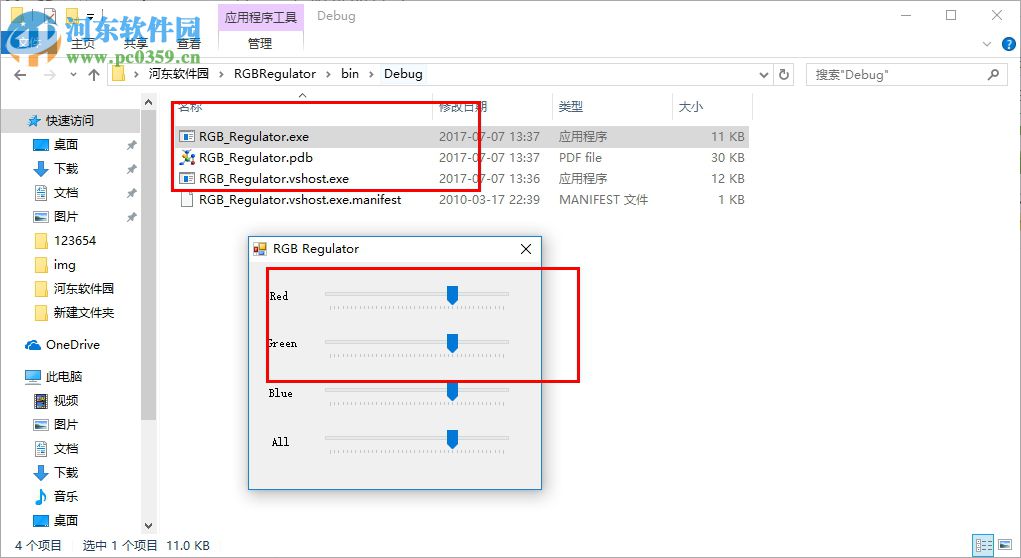Maximize the Explorer window

tap(951, 16)
